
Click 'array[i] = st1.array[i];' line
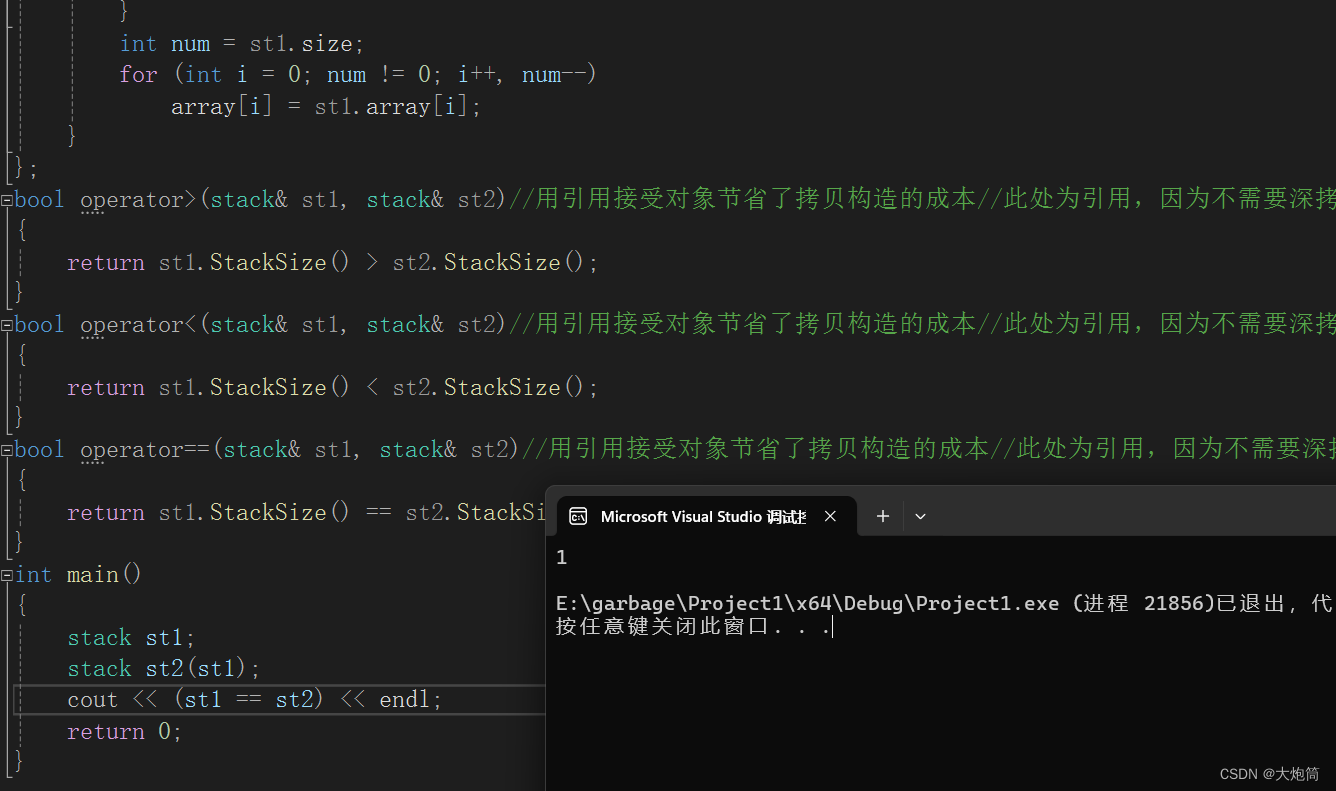[326, 107]
